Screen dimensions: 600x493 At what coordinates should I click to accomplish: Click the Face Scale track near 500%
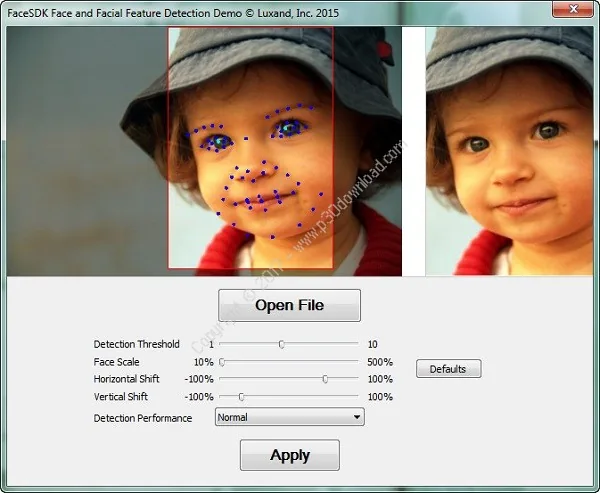click(350, 361)
